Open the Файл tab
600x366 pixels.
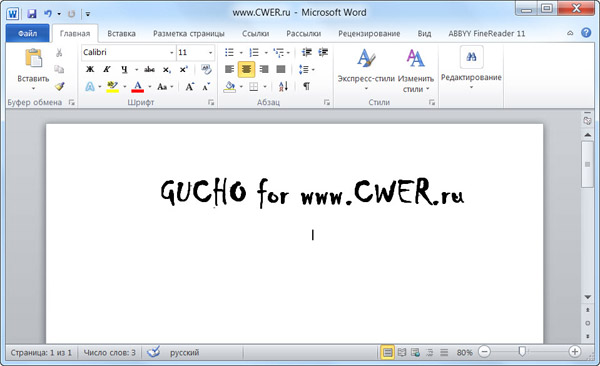click(28, 33)
